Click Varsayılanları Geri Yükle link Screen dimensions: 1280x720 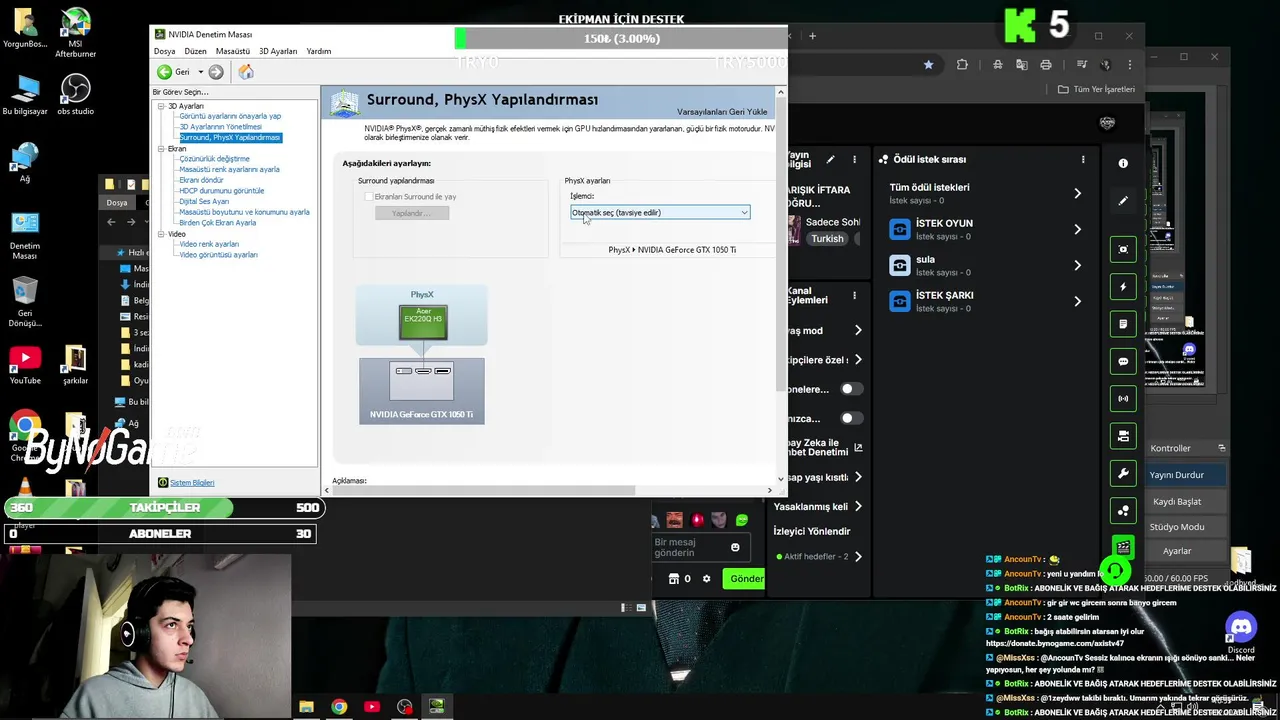722,111
